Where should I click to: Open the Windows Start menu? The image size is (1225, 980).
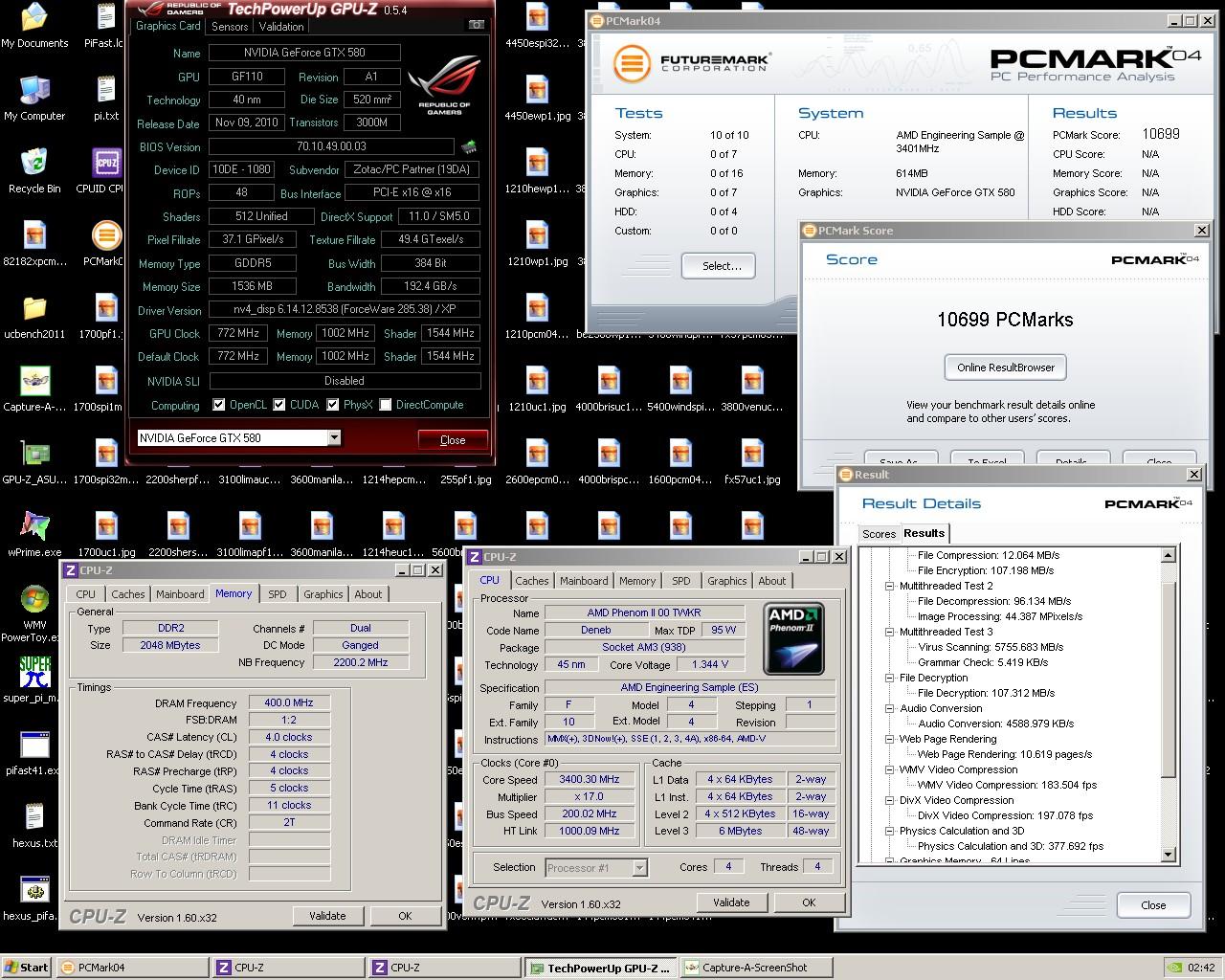[x=27, y=968]
